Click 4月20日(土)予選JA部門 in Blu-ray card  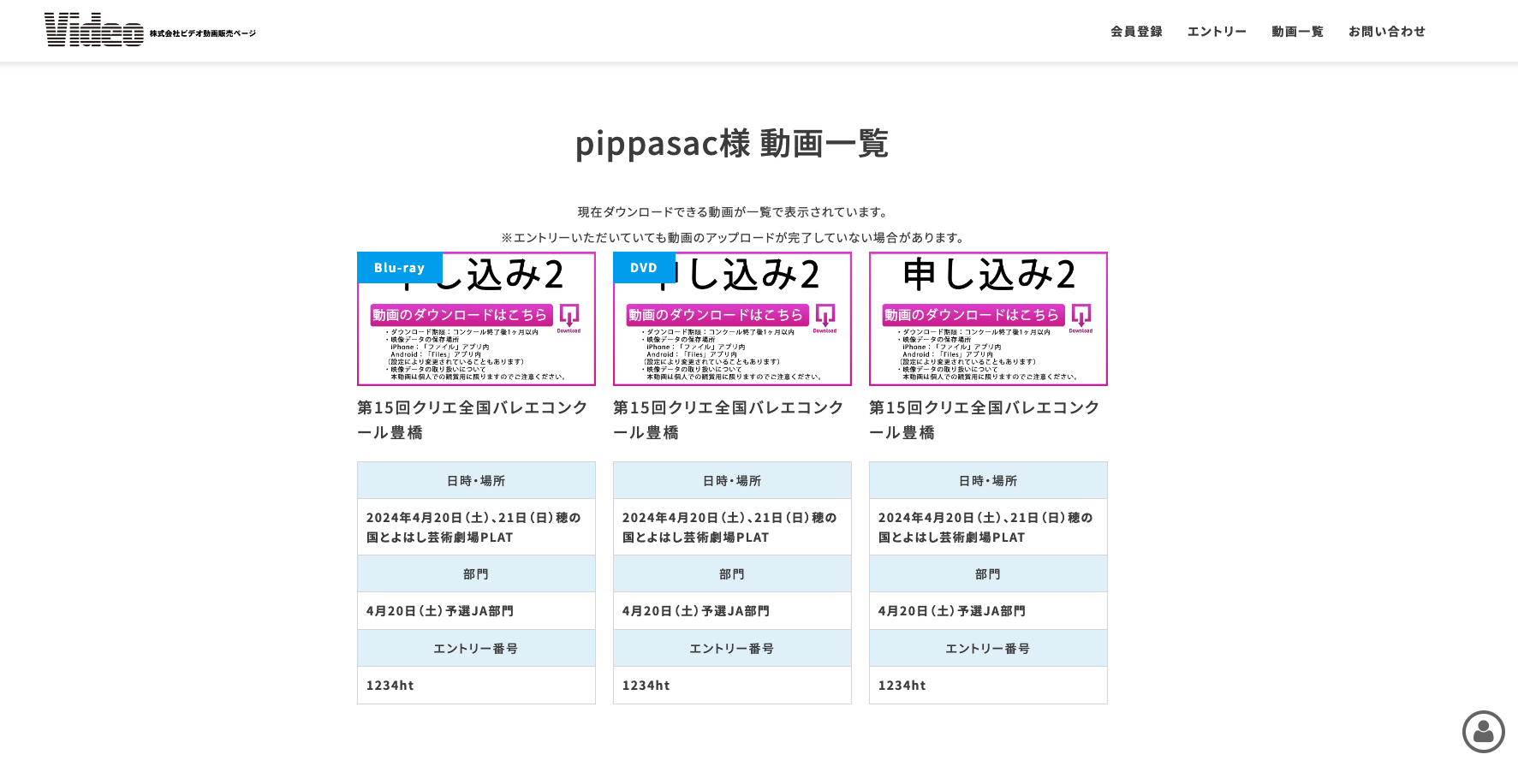click(x=440, y=611)
